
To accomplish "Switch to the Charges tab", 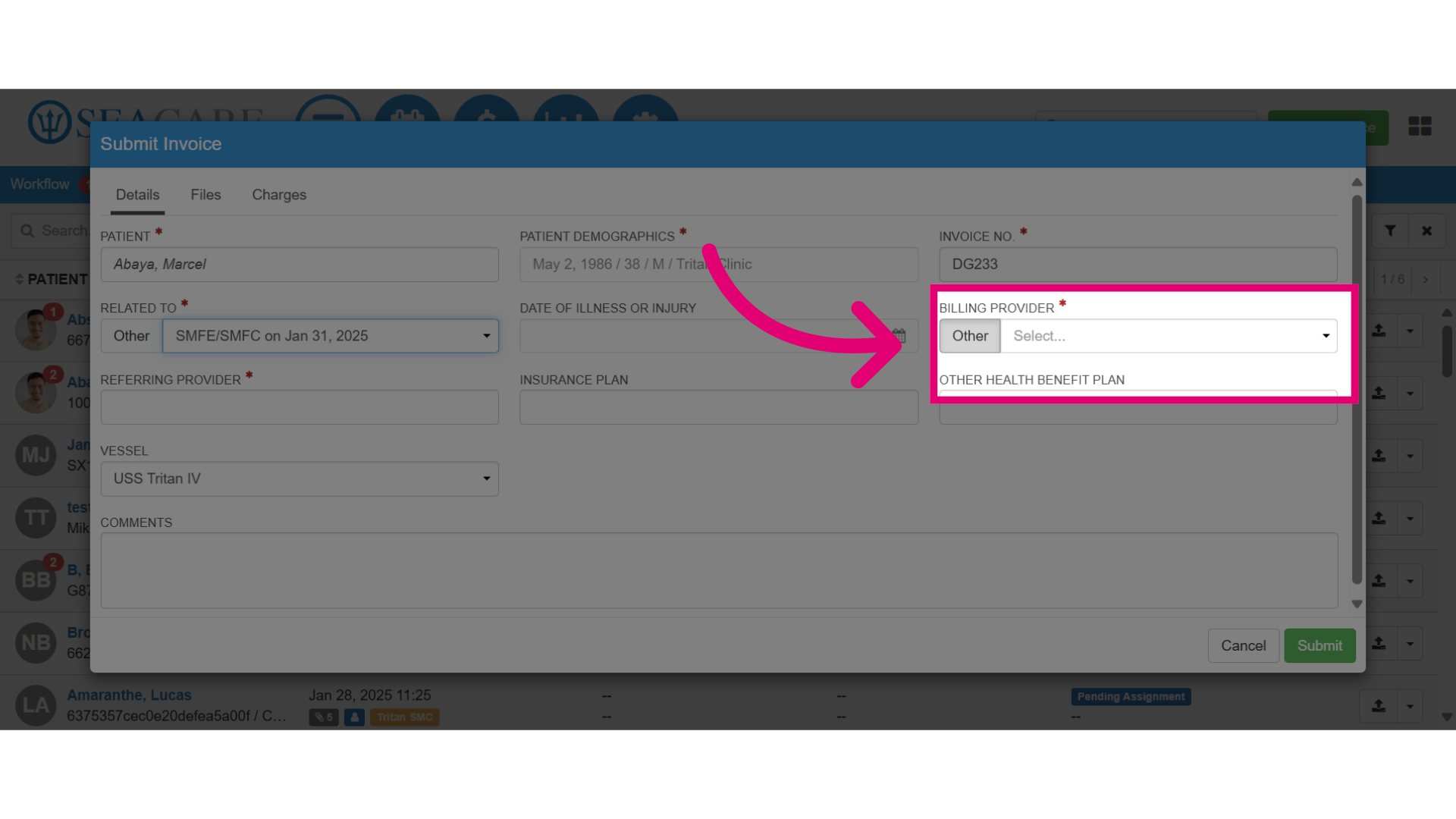I will [279, 195].
